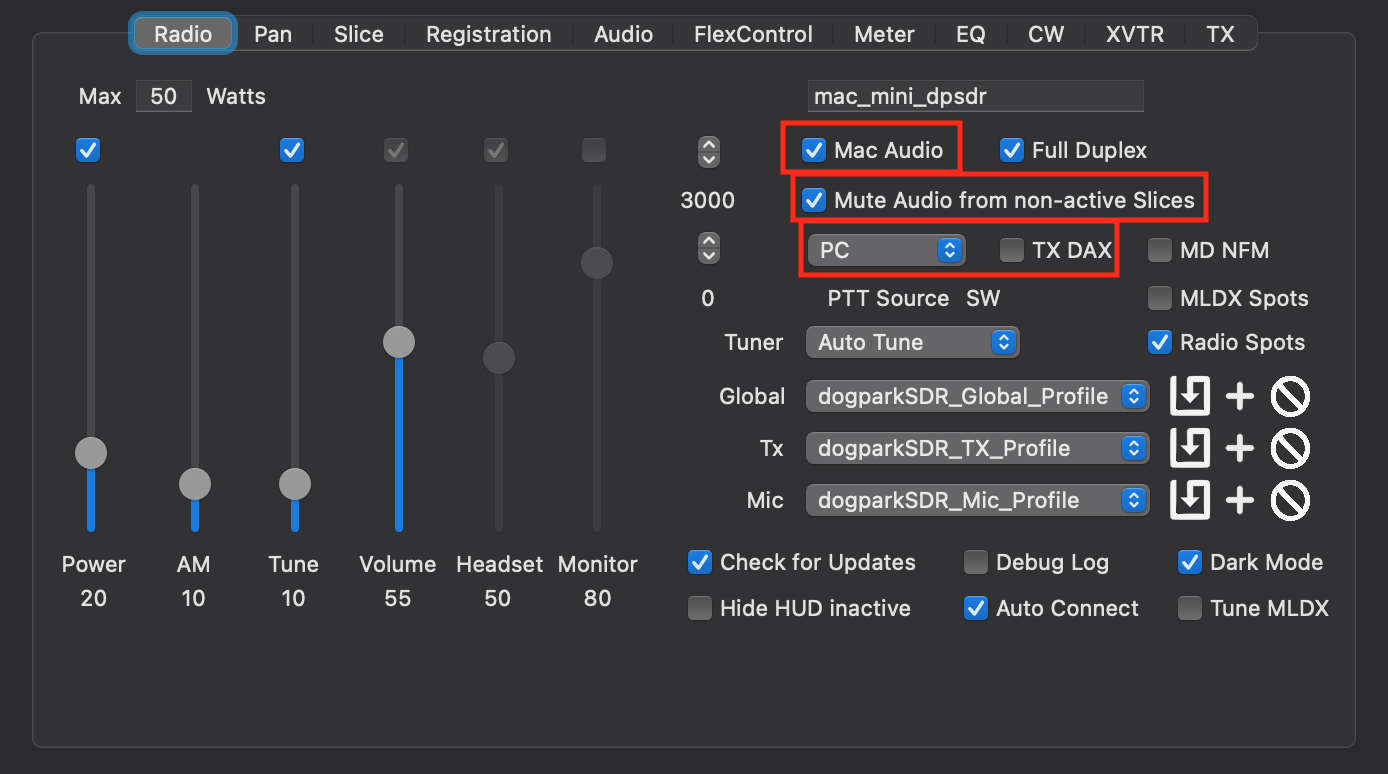Viewport: 1388px width, 774px height.
Task: Open the dogparkSDR_TX_Profile dropdown
Action: pyautogui.click(x=976, y=449)
